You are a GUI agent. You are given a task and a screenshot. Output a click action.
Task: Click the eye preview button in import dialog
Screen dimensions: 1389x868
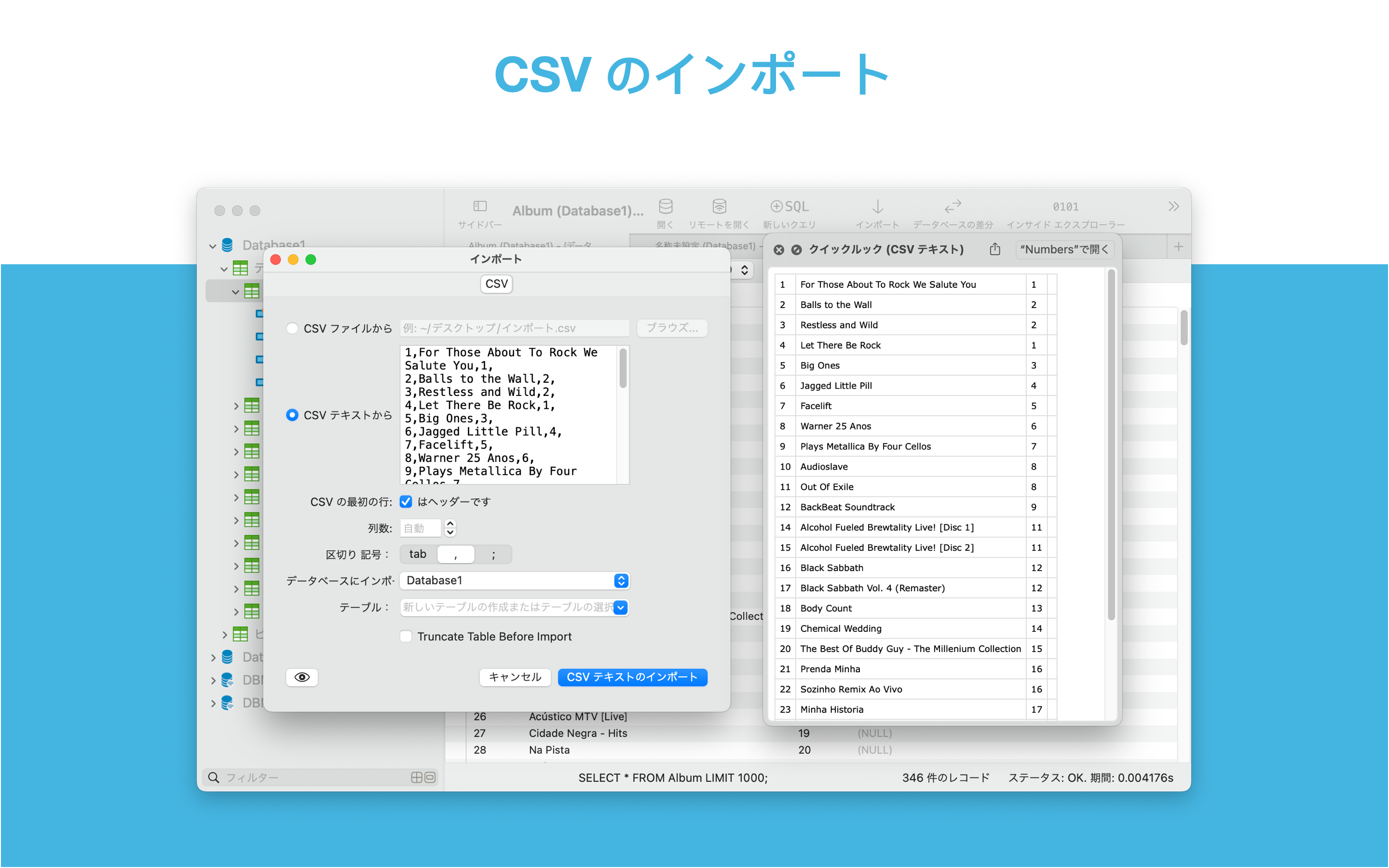pos(302,678)
